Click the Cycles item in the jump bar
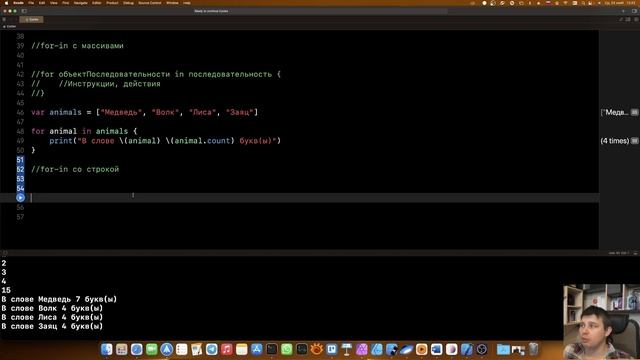This screenshot has width=640, height=360. click(9, 27)
